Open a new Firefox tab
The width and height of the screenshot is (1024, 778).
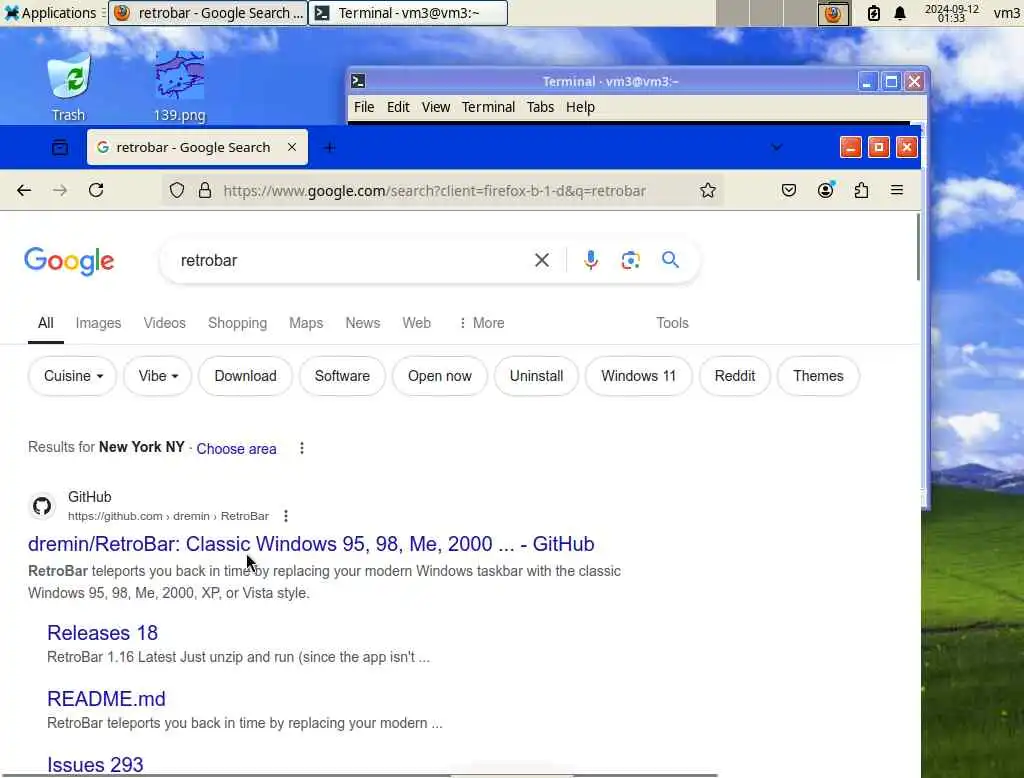[330, 148]
